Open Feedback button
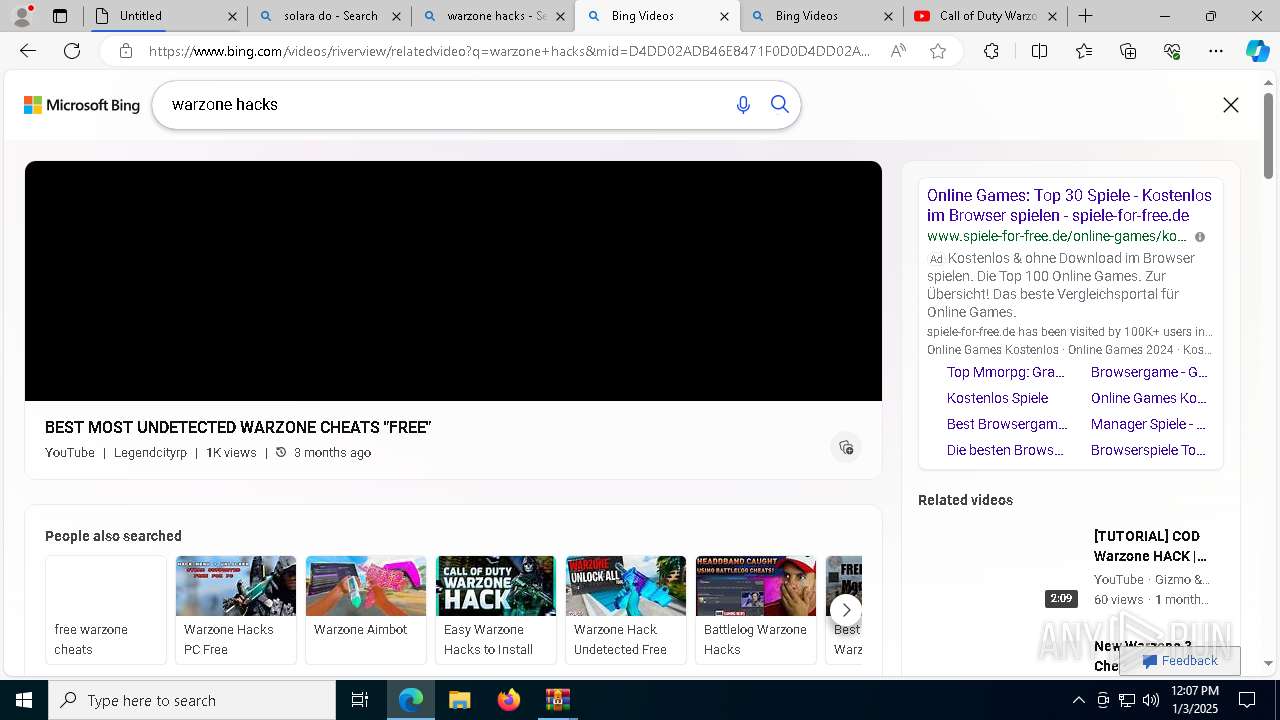This screenshot has height=720, width=1280. pos(1180,661)
